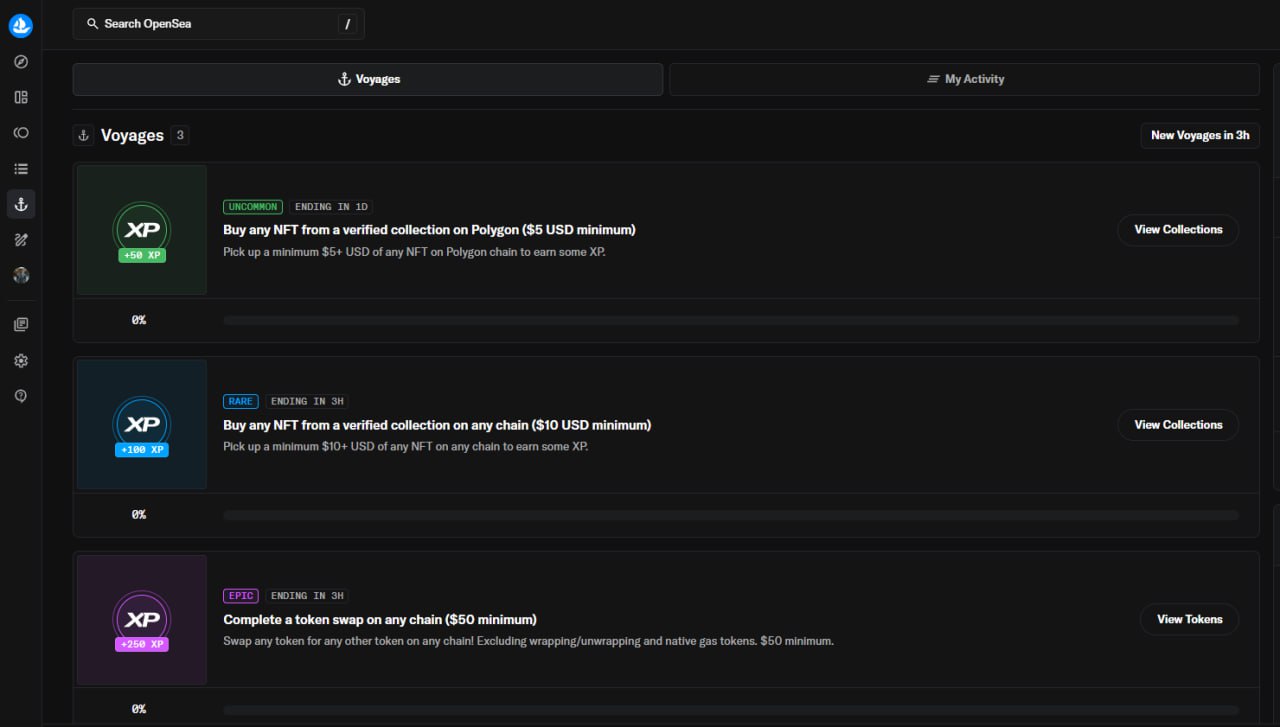Click description 'Swap any token for any other token...'
This screenshot has width=1280, height=727.
[x=528, y=641]
